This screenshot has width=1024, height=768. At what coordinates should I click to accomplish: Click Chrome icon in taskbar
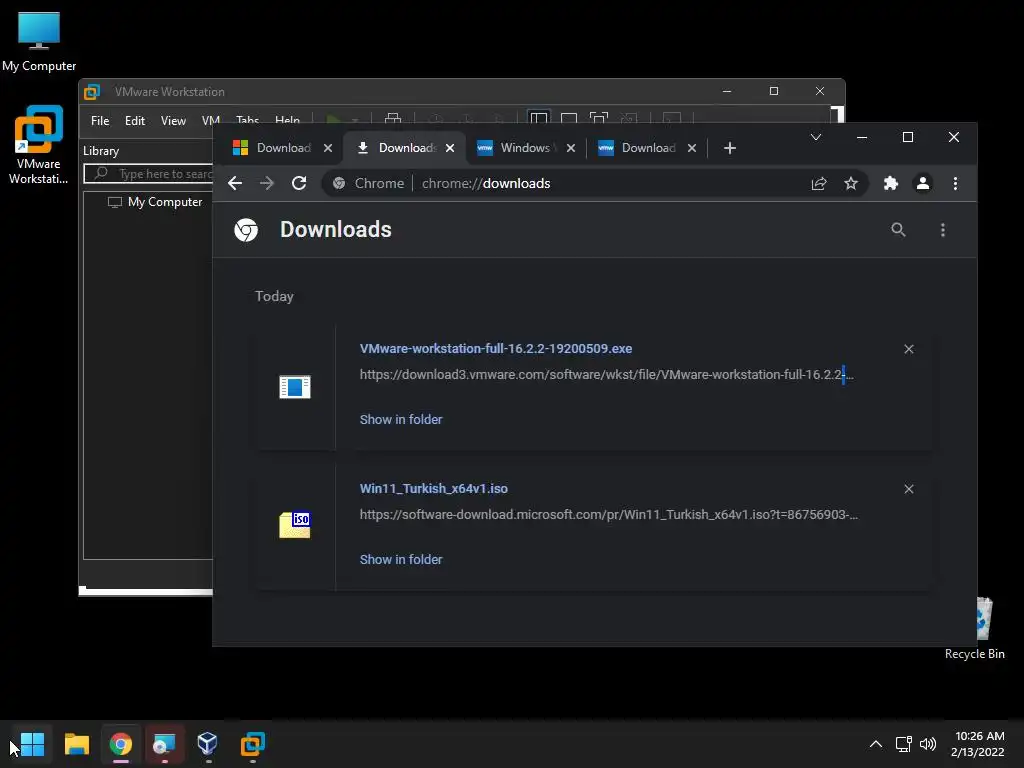tap(121, 744)
